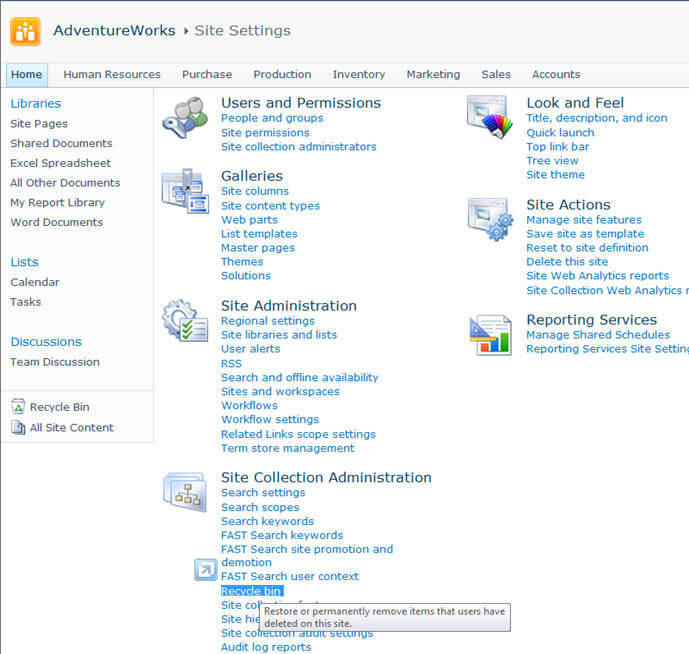689x654 pixels.
Task: Open the Marketing tab
Action: [433, 74]
